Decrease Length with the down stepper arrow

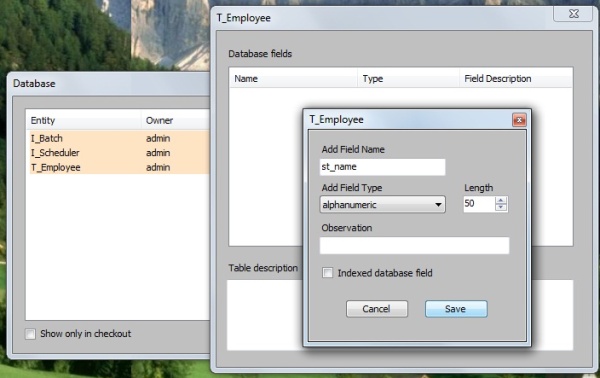tap(501, 207)
